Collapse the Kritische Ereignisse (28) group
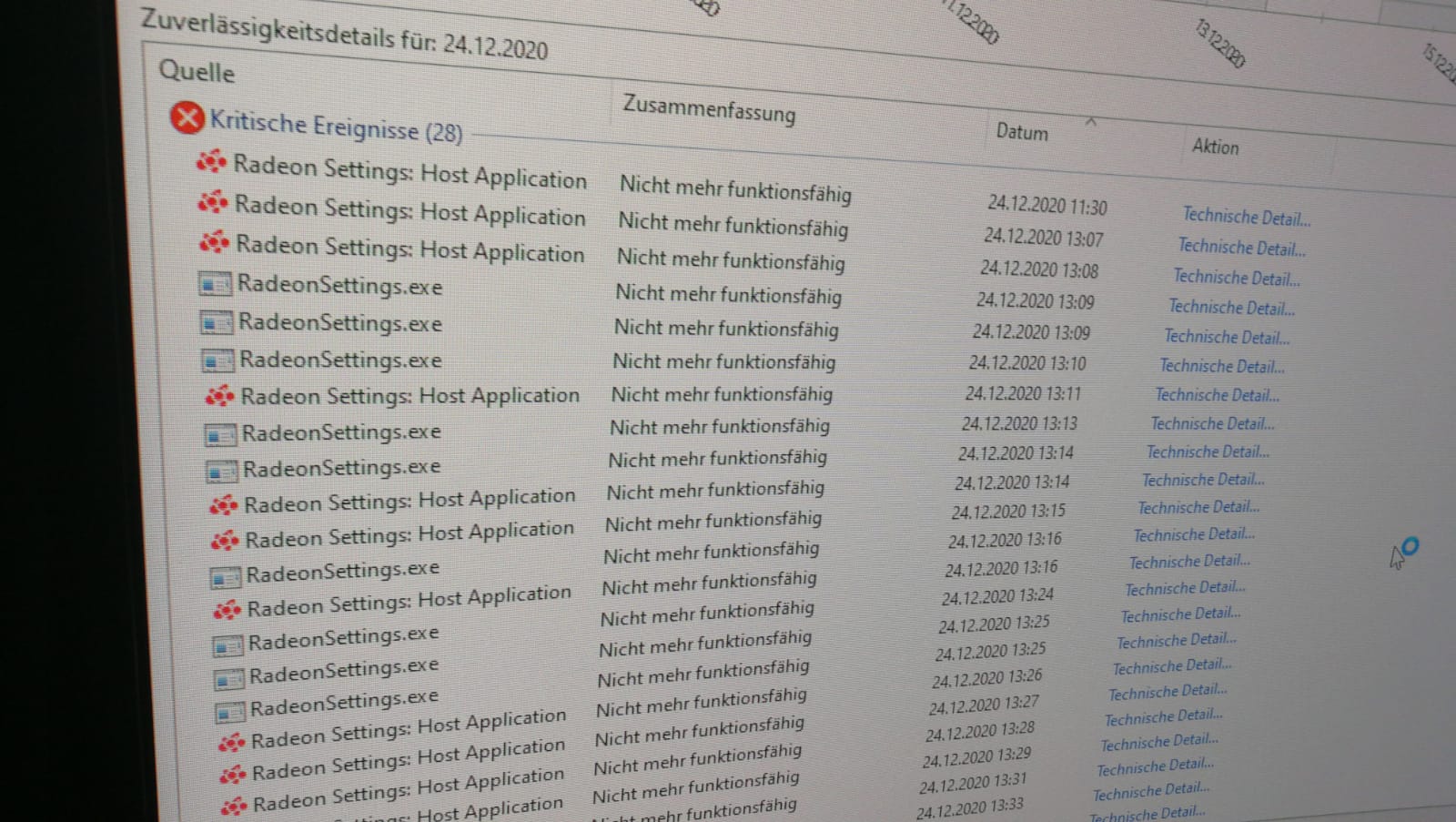Screen dimensions: 1456x822 [x=337, y=127]
